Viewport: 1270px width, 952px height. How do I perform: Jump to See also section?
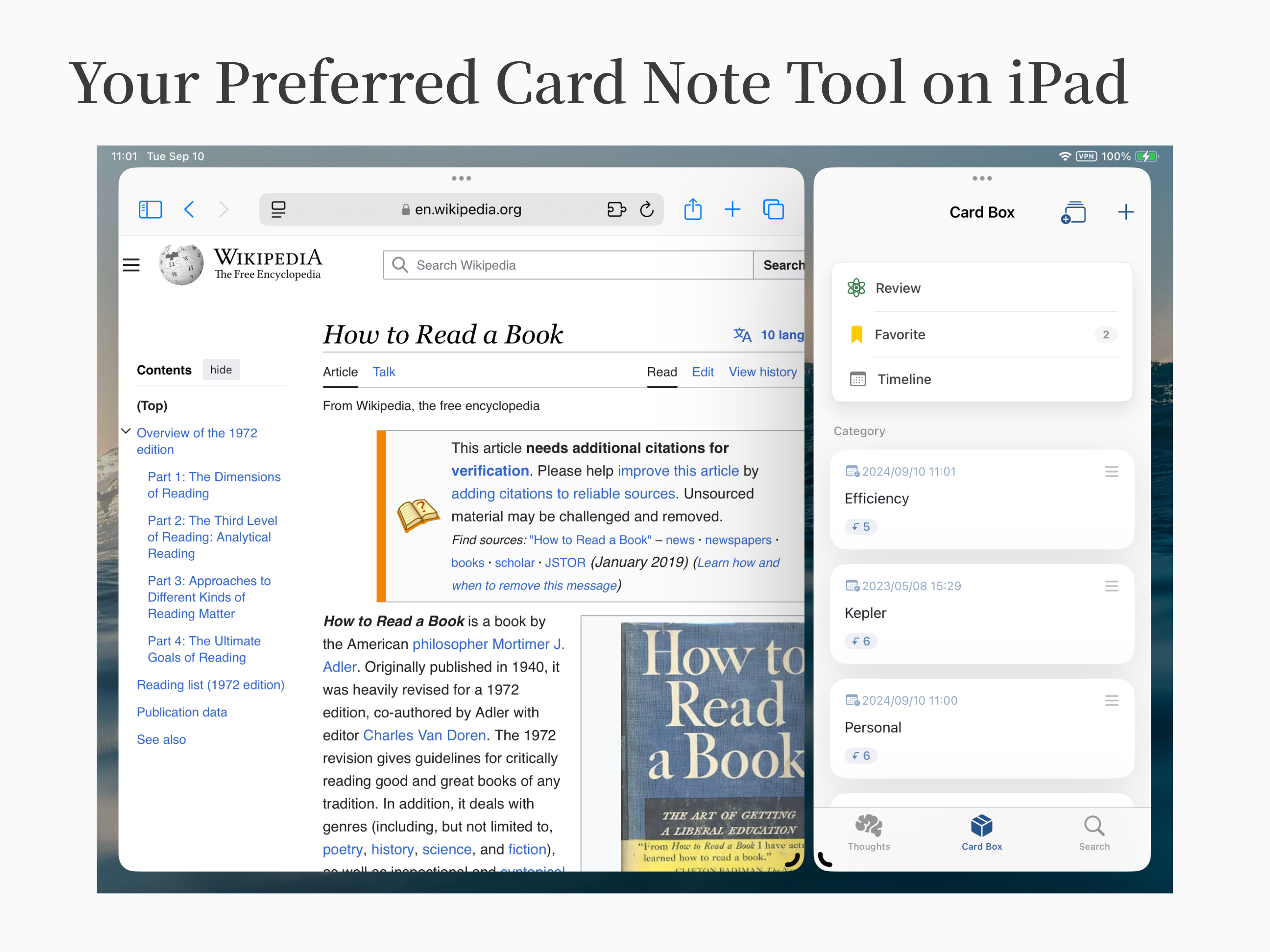161,740
